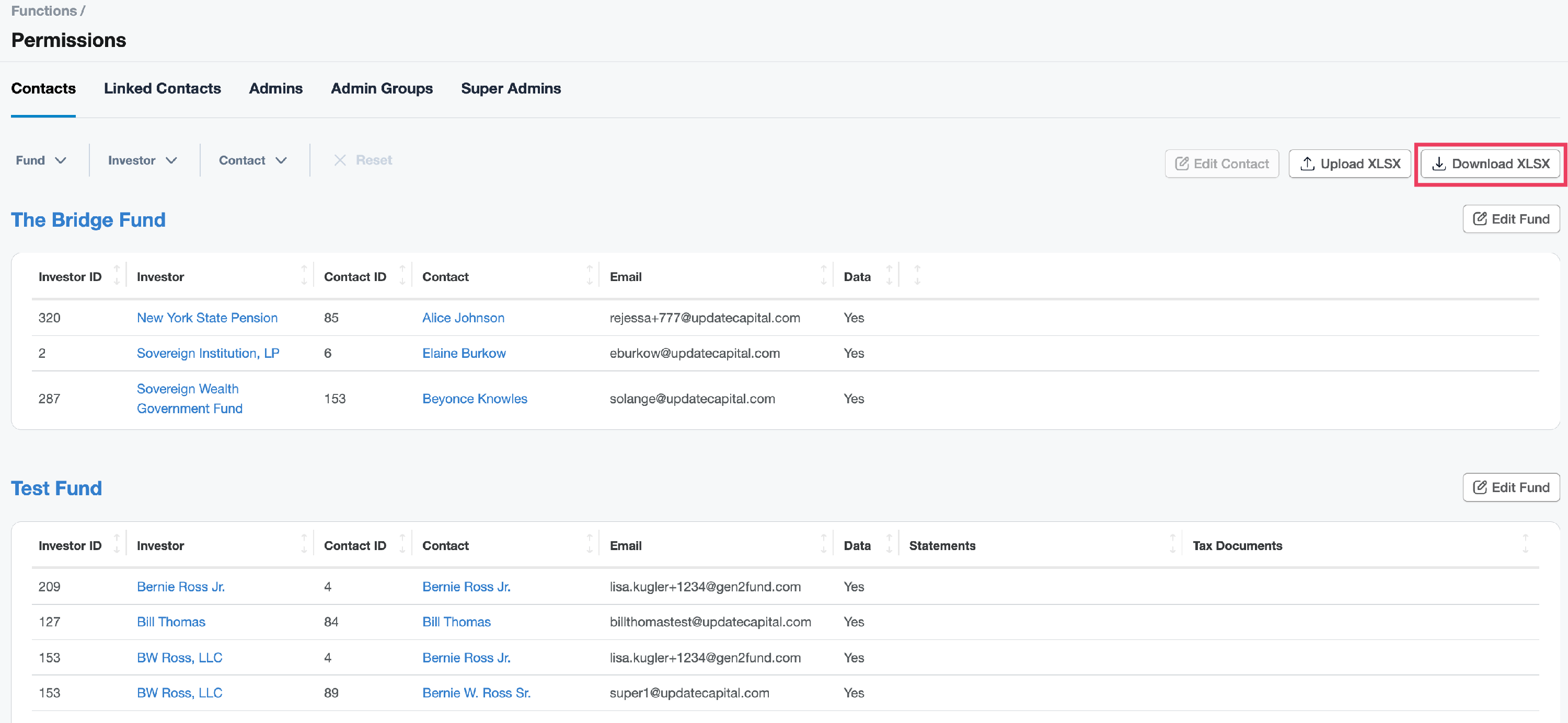Switch to the Super Admins tab
This screenshot has width=1568, height=723.
[x=510, y=88]
